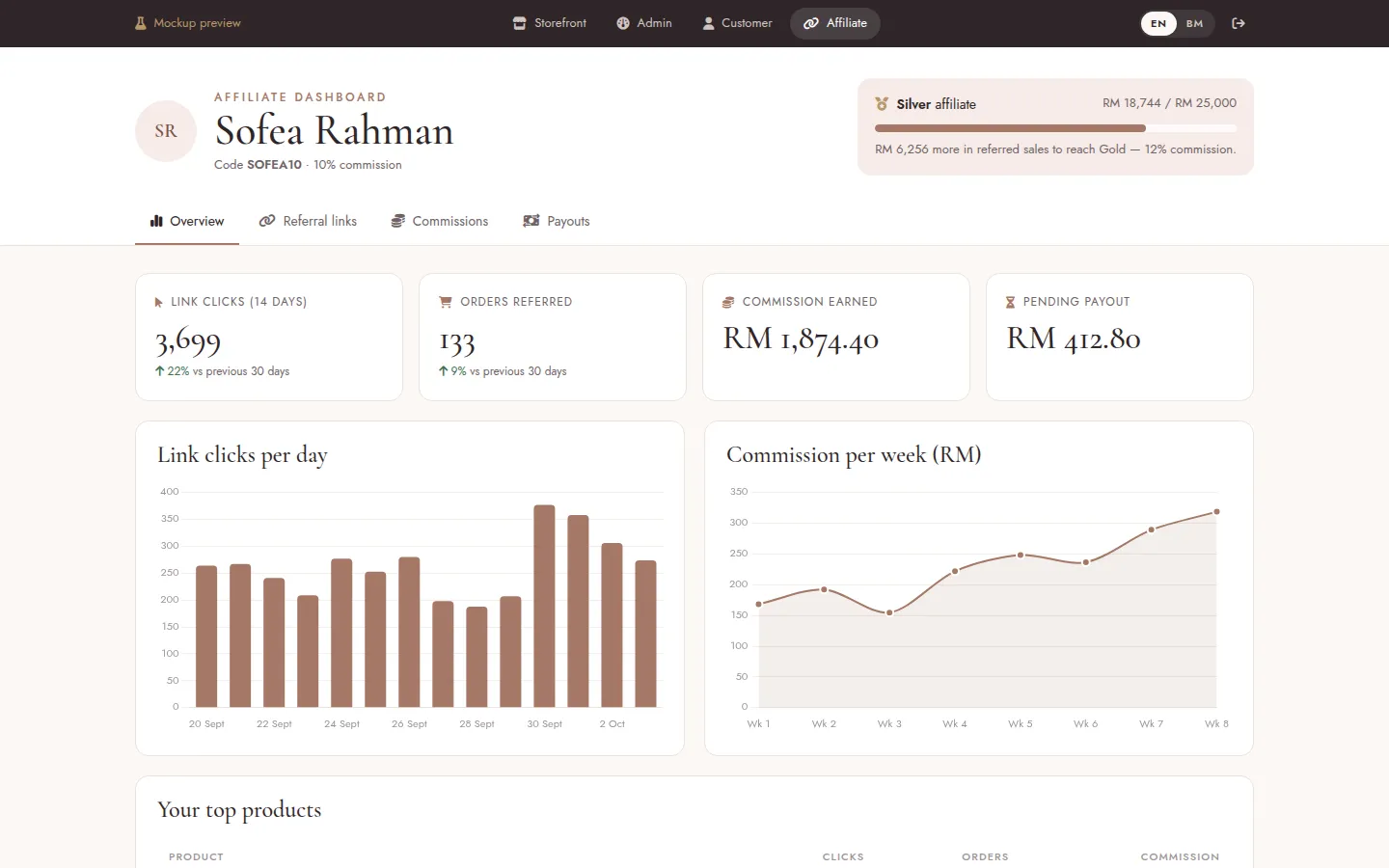Click the Commission Earned coins icon
Viewport: 1389px width, 868px height.
point(728,302)
